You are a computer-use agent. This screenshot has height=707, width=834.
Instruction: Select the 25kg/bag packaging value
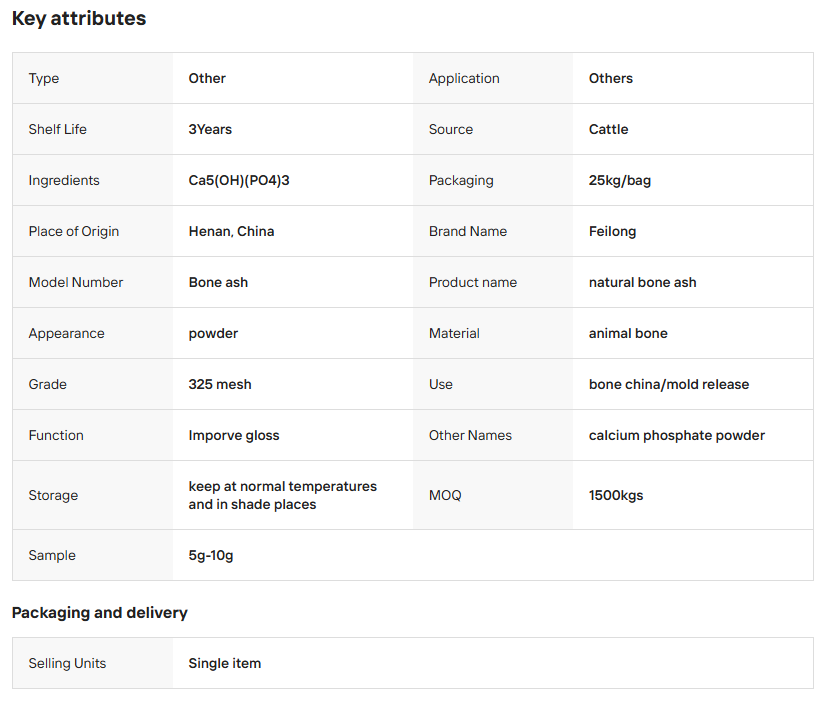pyautogui.click(x=619, y=180)
